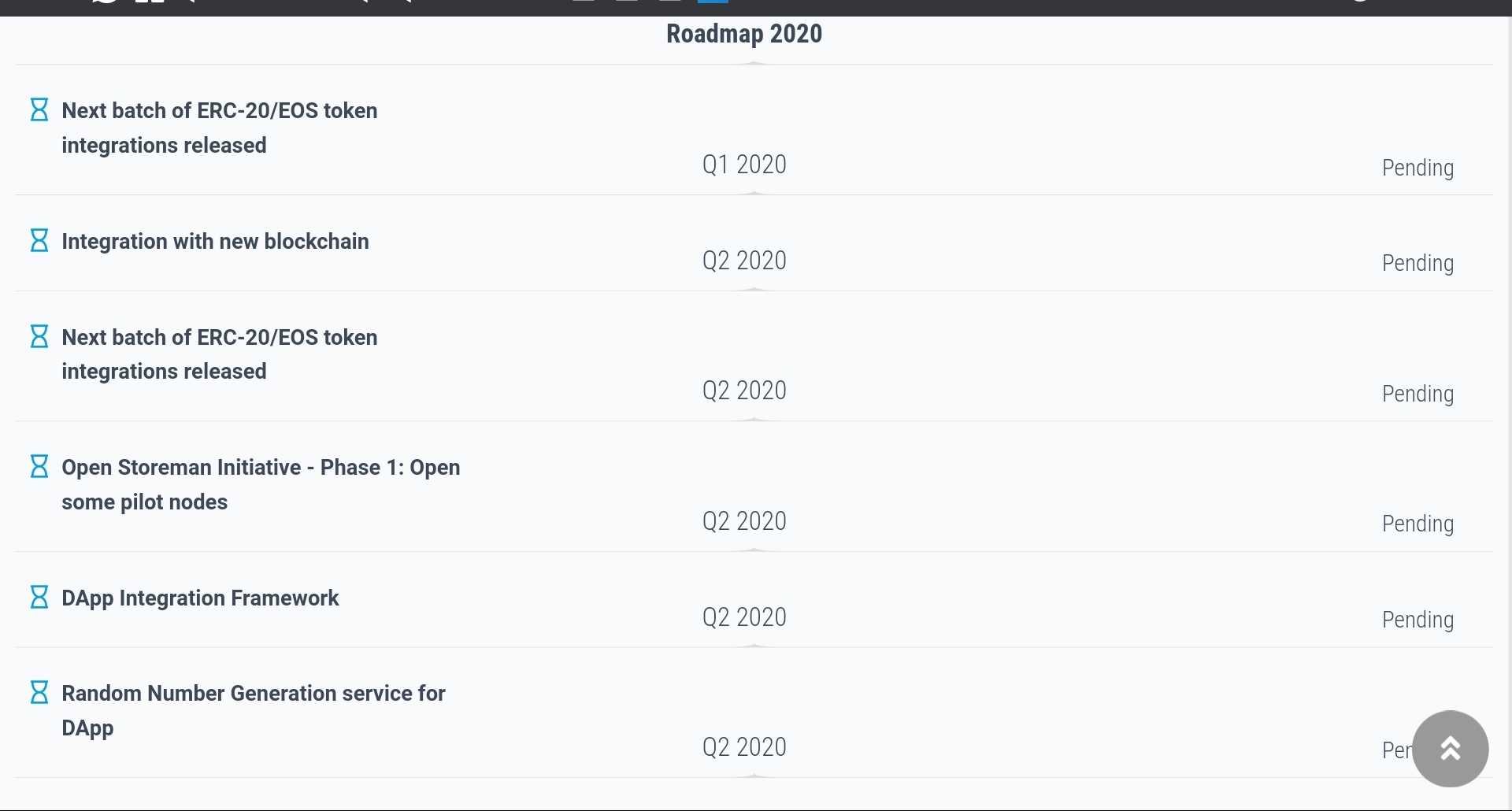Click hourglass icon beside Open Storeman Initiative
Image resolution: width=1512 pixels, height=811 pixels.
click(x=39, y=466)
